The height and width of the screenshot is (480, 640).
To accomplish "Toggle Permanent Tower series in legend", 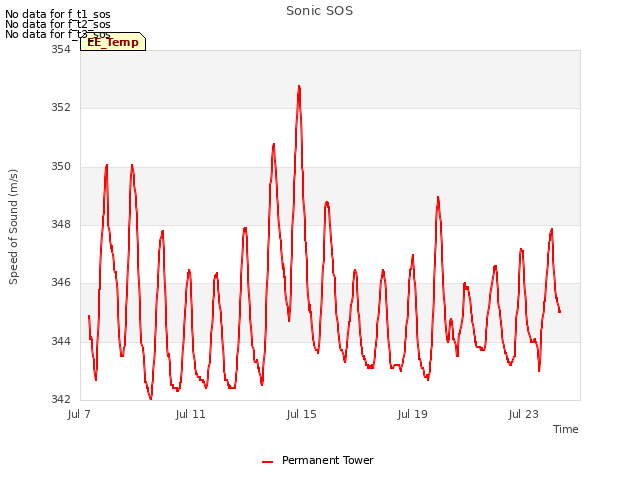I will click(318, 461).
